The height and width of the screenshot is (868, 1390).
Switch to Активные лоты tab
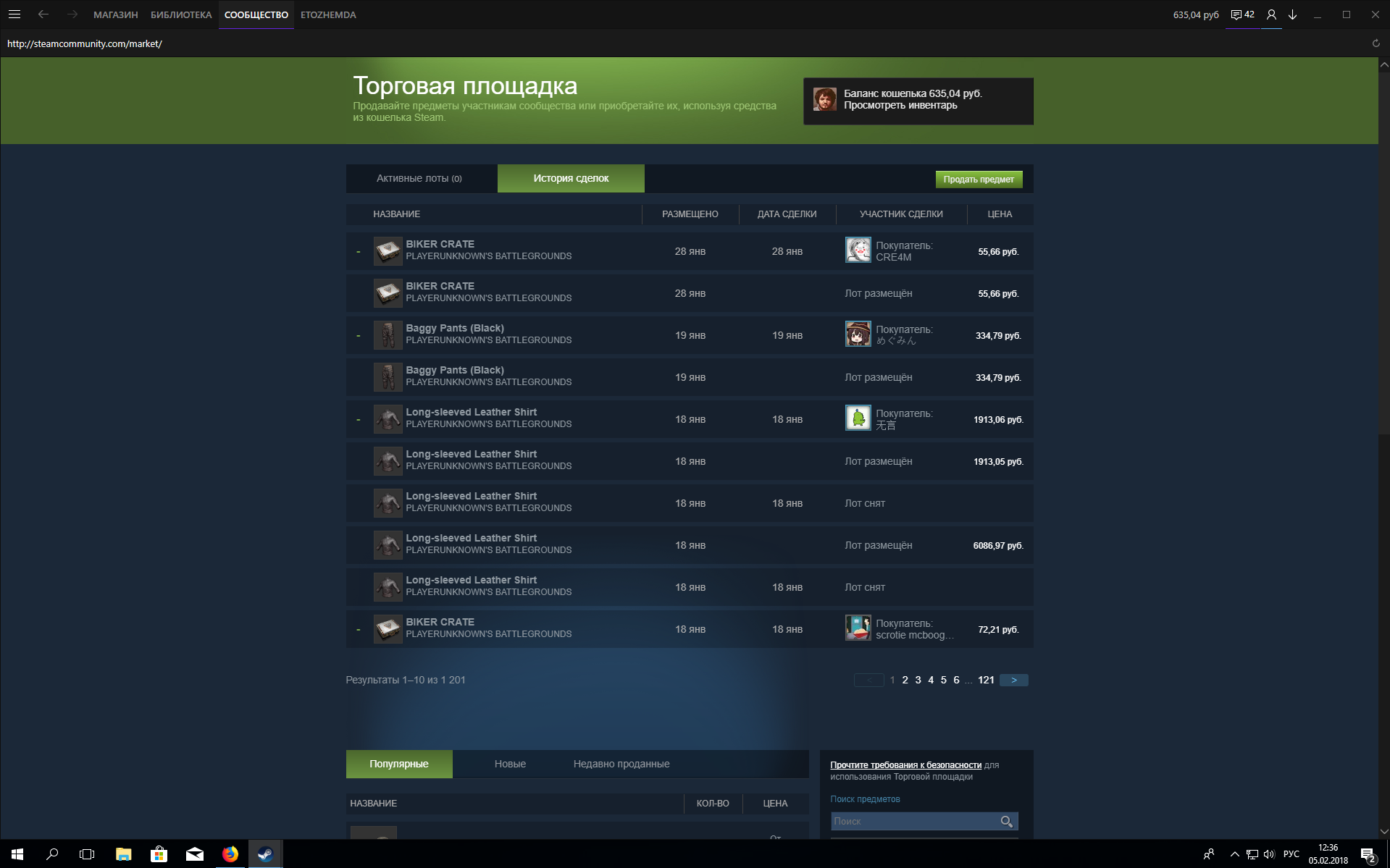point(421,178)
